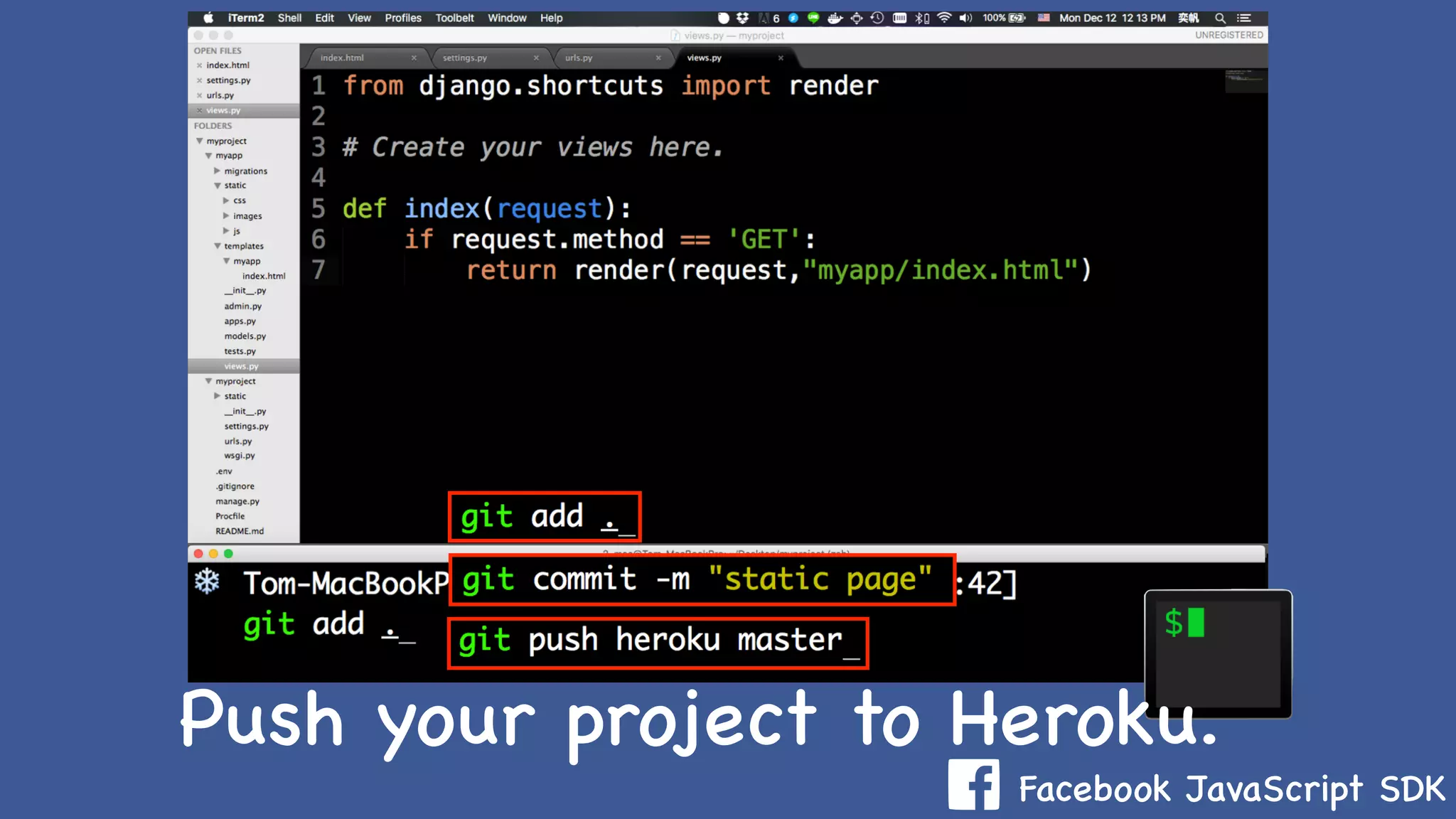This screenshot has height=819, width=1456.
Task: Open apps.py in the sidebar
Action: [240, 321]
